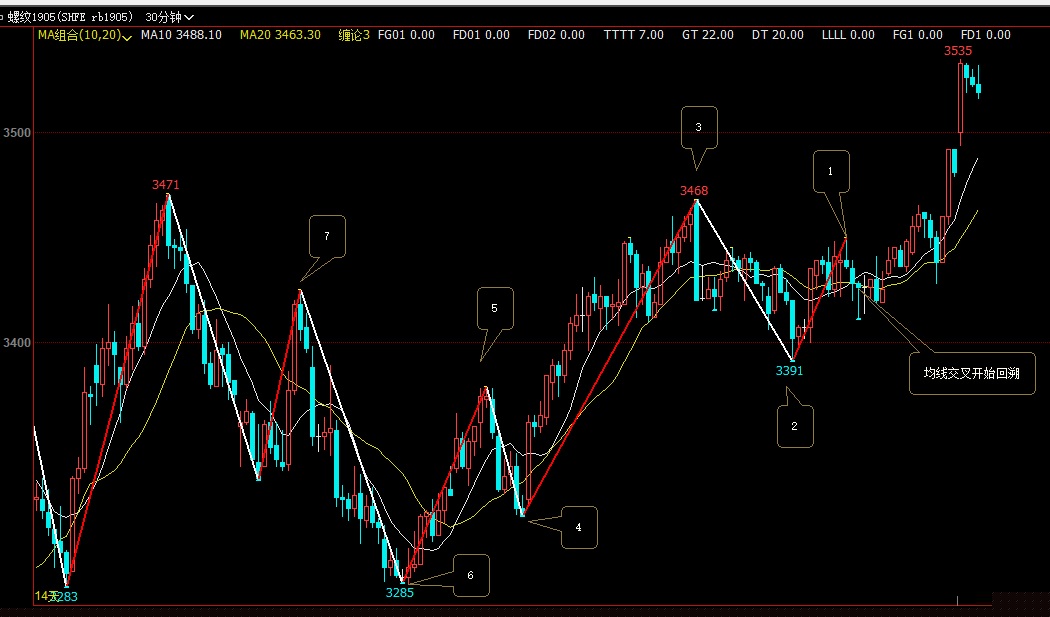Click the FD02 0.00 value
This screenshot has width=1050, height=617.
[x=556, y=35]
